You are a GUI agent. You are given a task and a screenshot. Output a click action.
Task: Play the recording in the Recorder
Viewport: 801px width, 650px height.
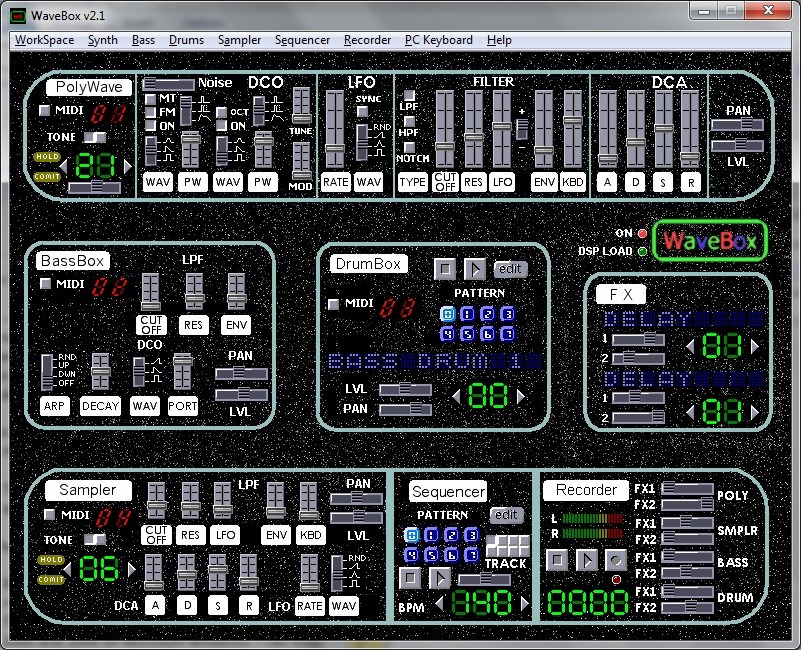point(586,560)
